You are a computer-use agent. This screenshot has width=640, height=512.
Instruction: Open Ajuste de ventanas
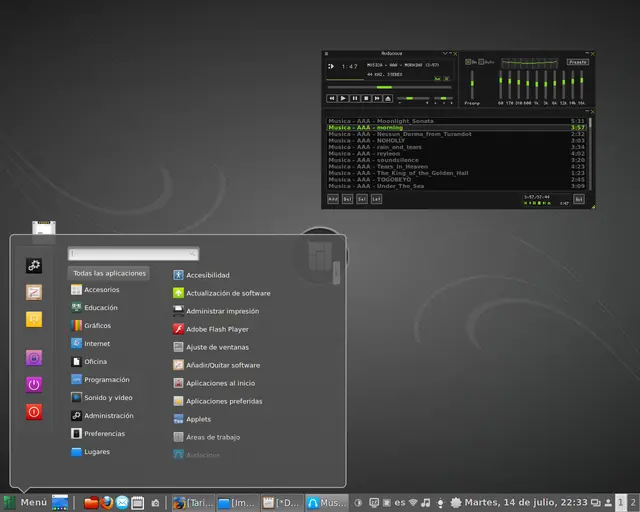click(211, 347)
